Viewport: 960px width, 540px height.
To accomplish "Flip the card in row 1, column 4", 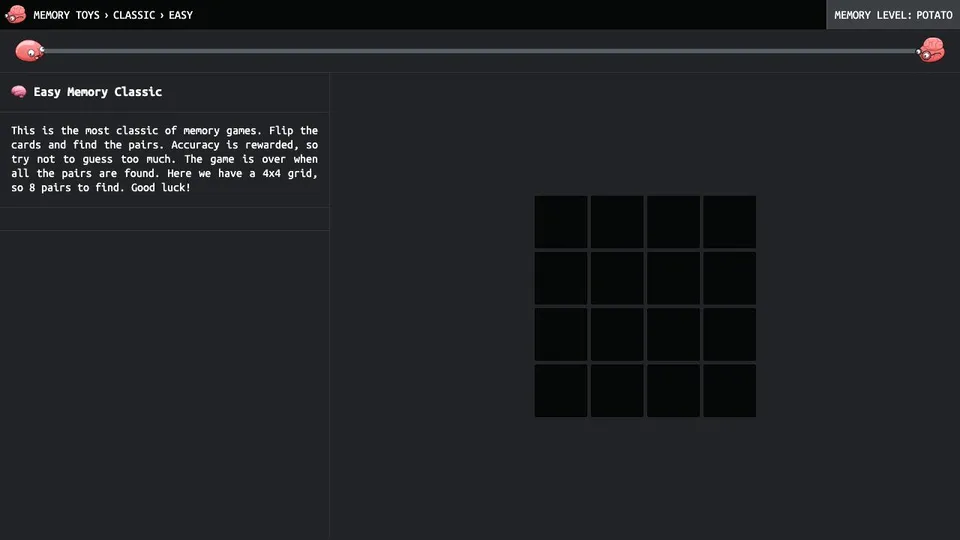I will click(730, 222).
